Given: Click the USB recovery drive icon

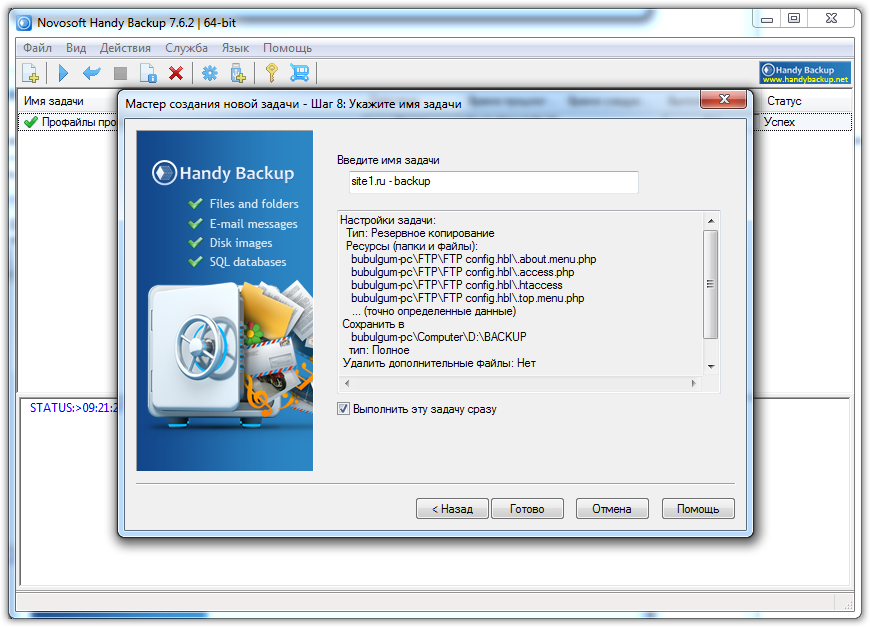Looking at the screenshot, I should click(x=238, y=73).
